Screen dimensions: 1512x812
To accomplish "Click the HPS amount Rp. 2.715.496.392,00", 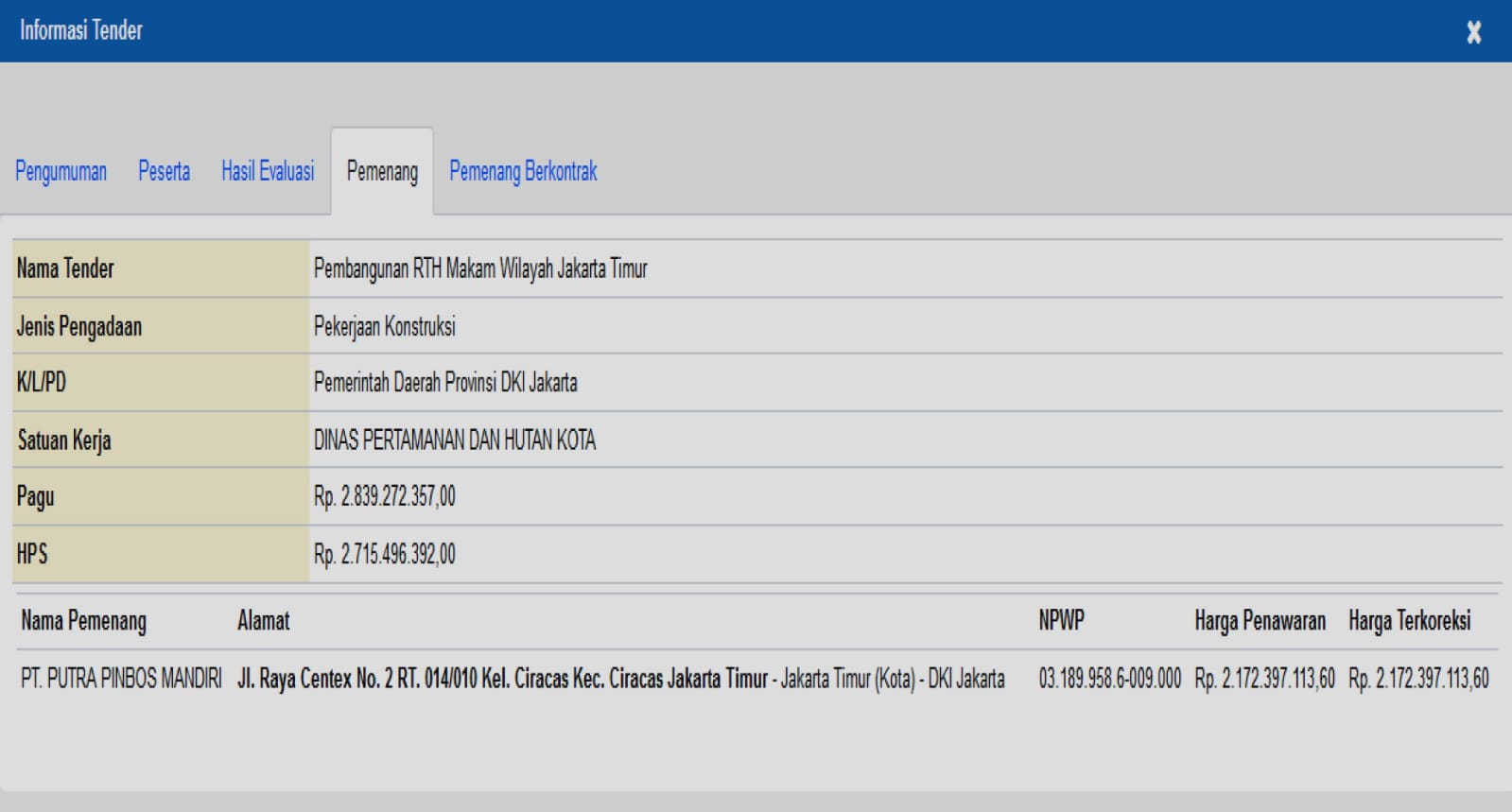I will 385,554.
